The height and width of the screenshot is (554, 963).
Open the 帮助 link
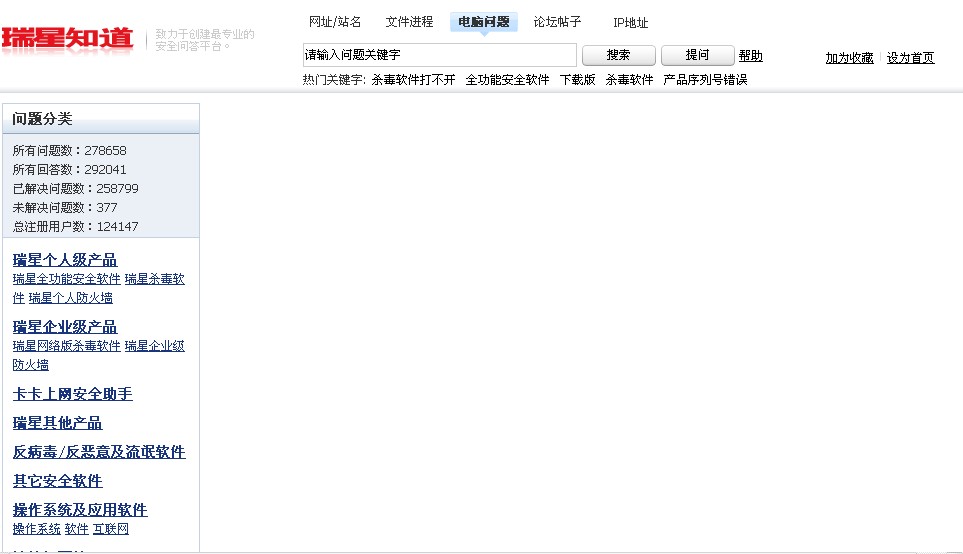751,56
